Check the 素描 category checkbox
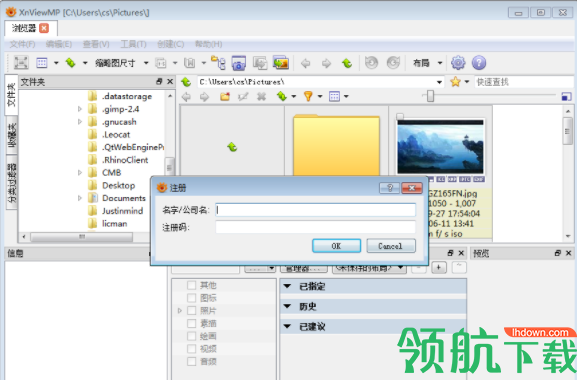Image resolution: width=577 pixels, height=380 pixels. [191, 323]
